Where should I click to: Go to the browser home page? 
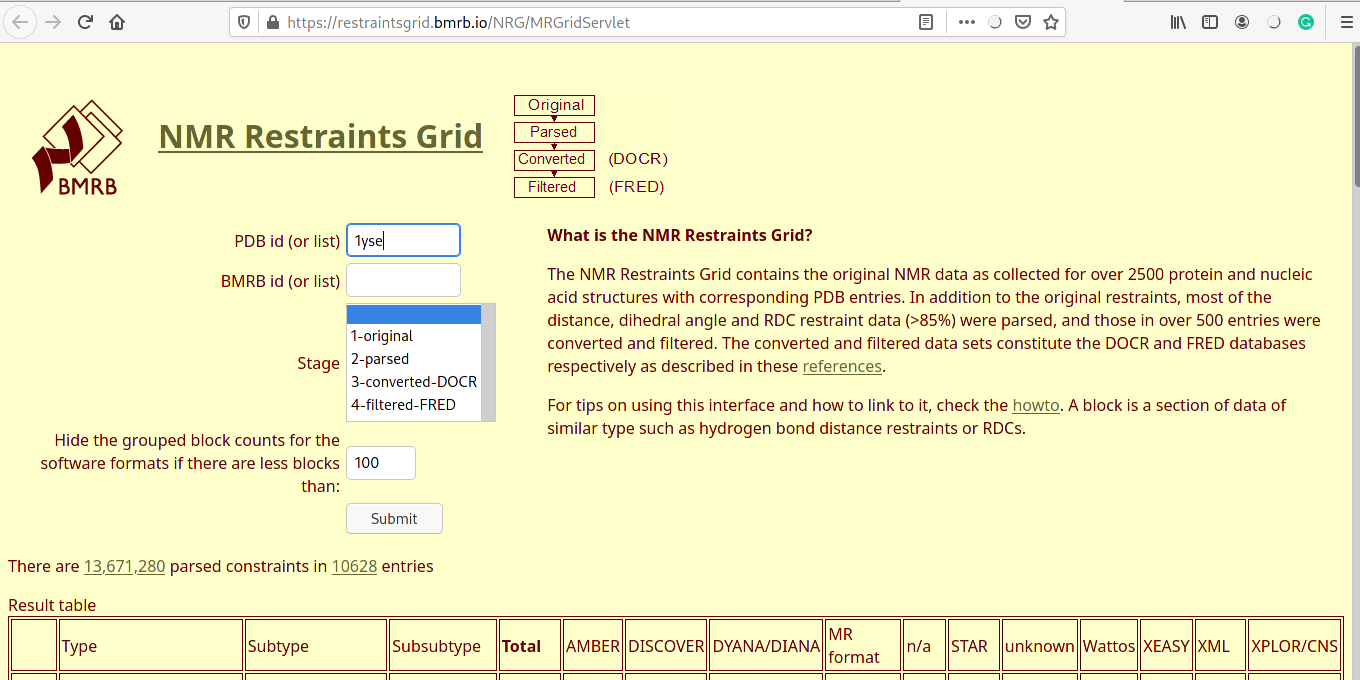pos(117,22)
